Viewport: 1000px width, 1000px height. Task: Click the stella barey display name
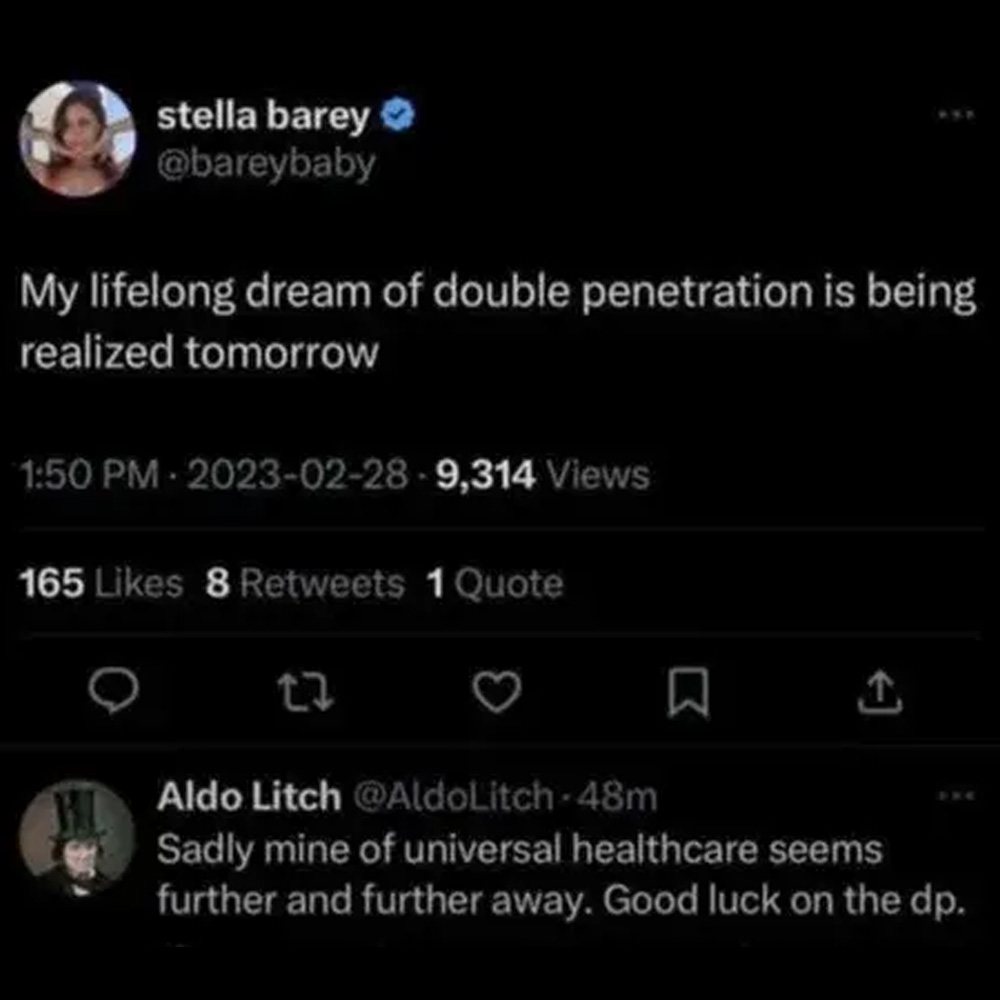263,116
